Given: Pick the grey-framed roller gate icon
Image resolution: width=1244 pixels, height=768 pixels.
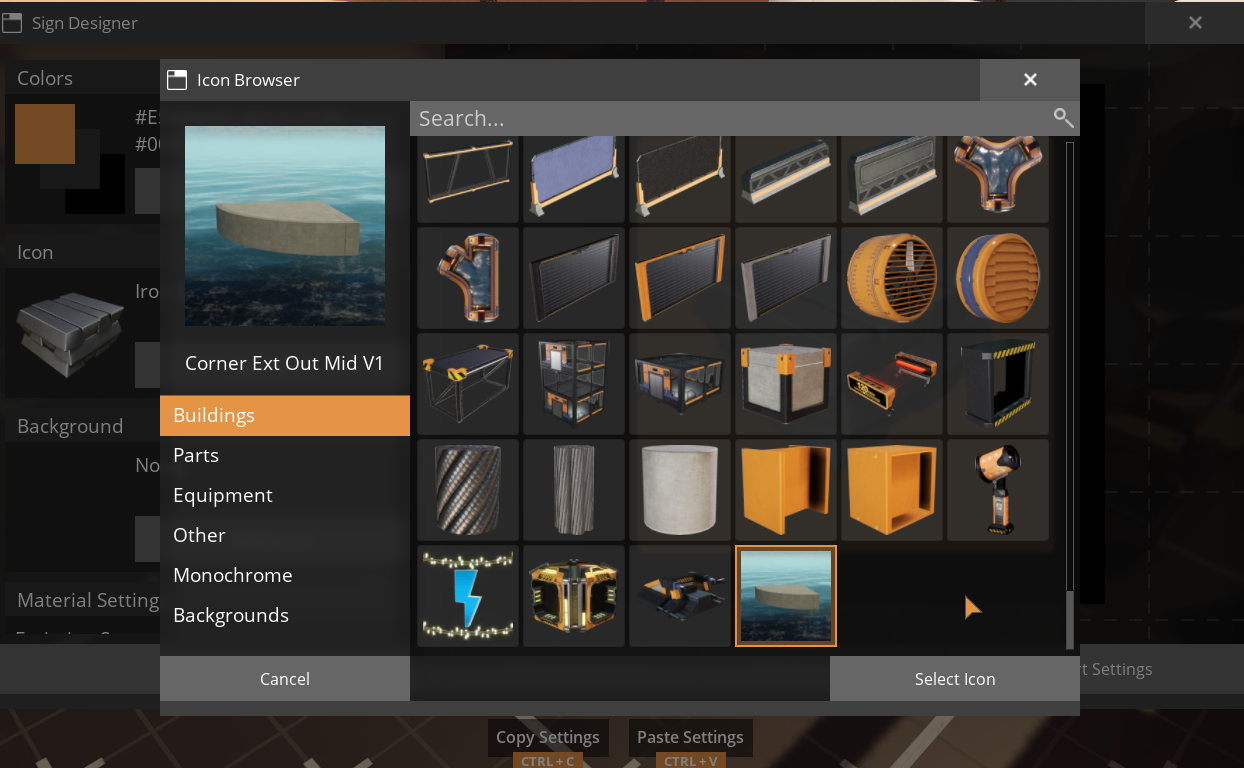Looking at the screenshot, I should tap(786, 277).
